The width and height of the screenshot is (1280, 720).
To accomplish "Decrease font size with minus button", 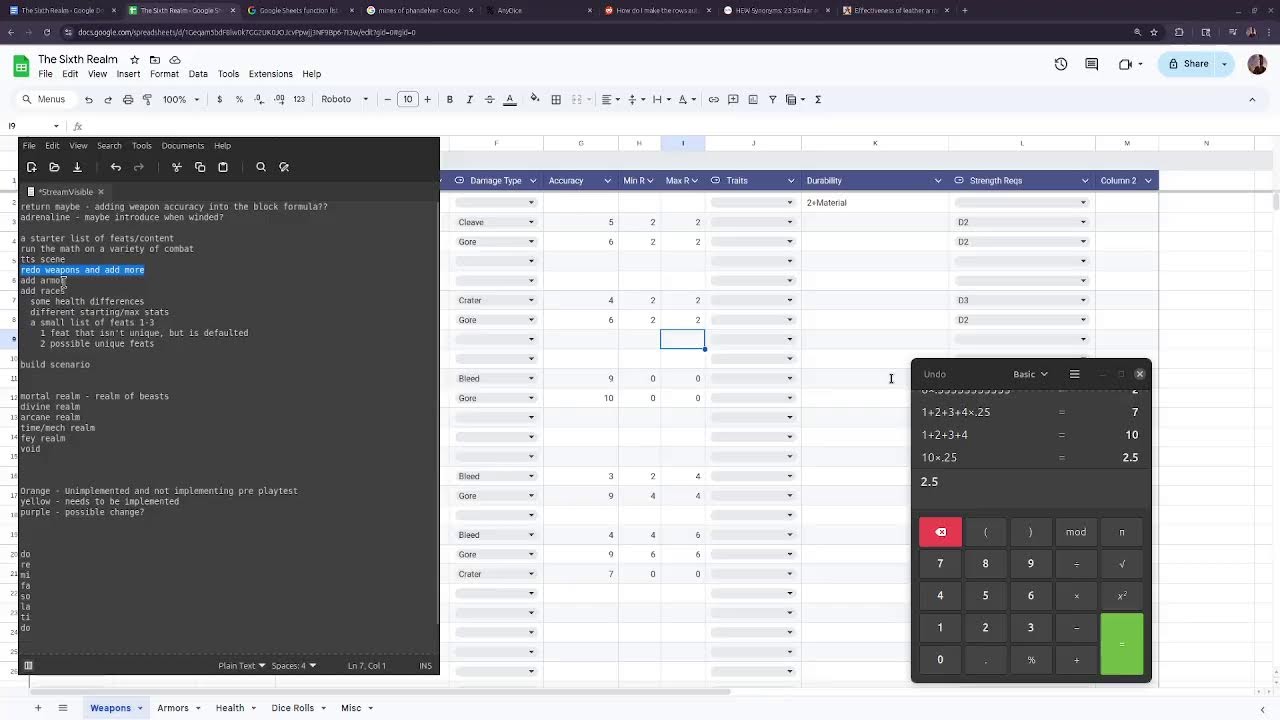I will pyautogui.click(x=387, y=99).
